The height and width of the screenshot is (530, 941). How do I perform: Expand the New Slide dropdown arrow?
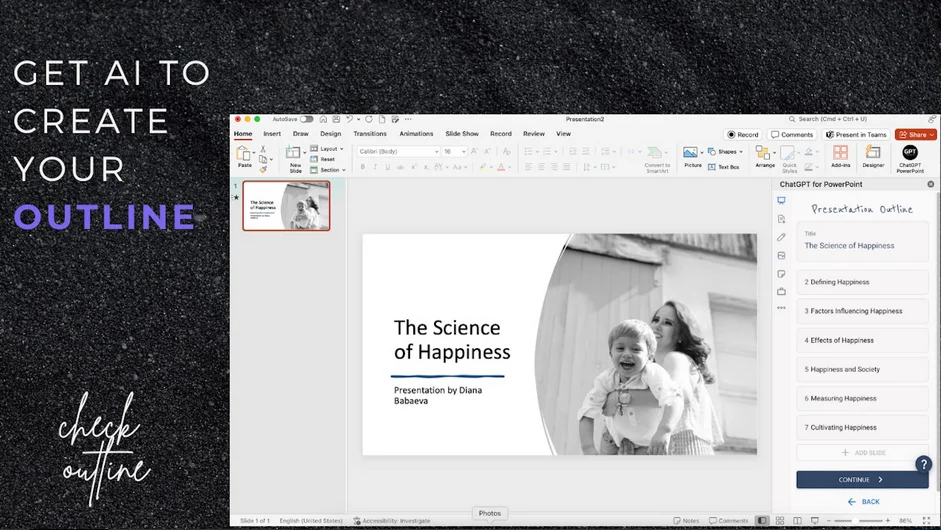304,152
